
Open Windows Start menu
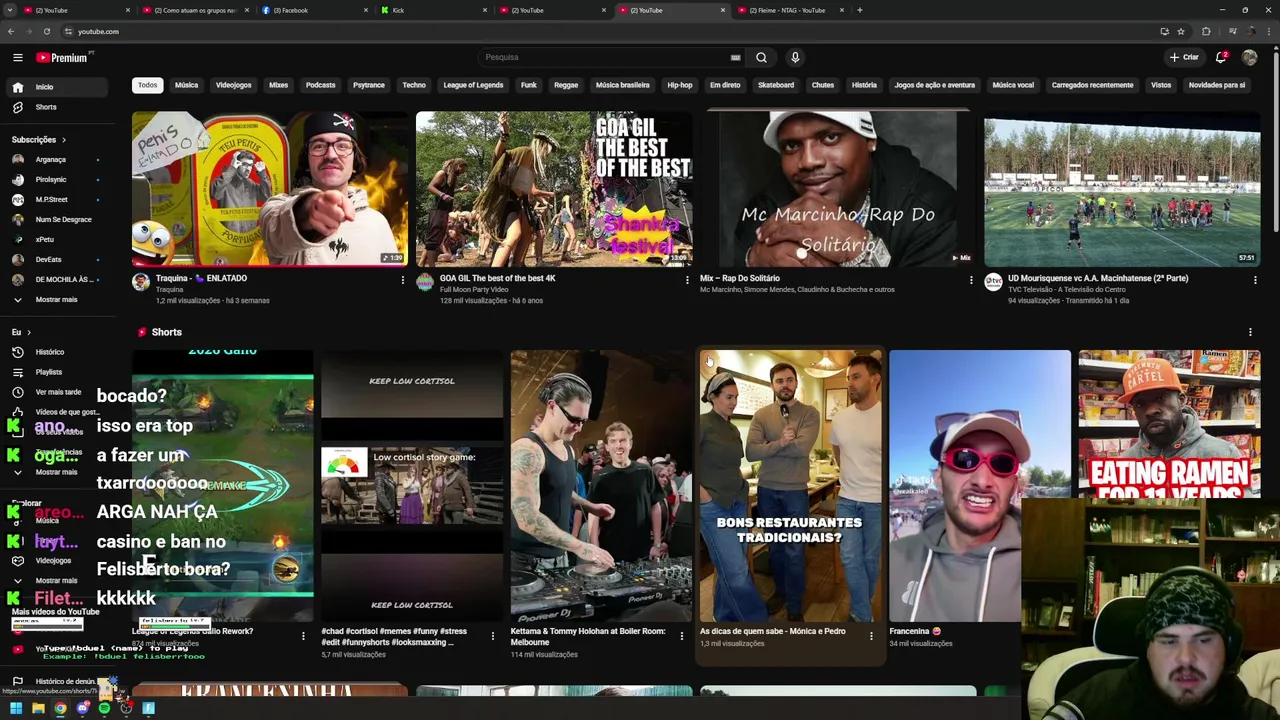(16, 708)
